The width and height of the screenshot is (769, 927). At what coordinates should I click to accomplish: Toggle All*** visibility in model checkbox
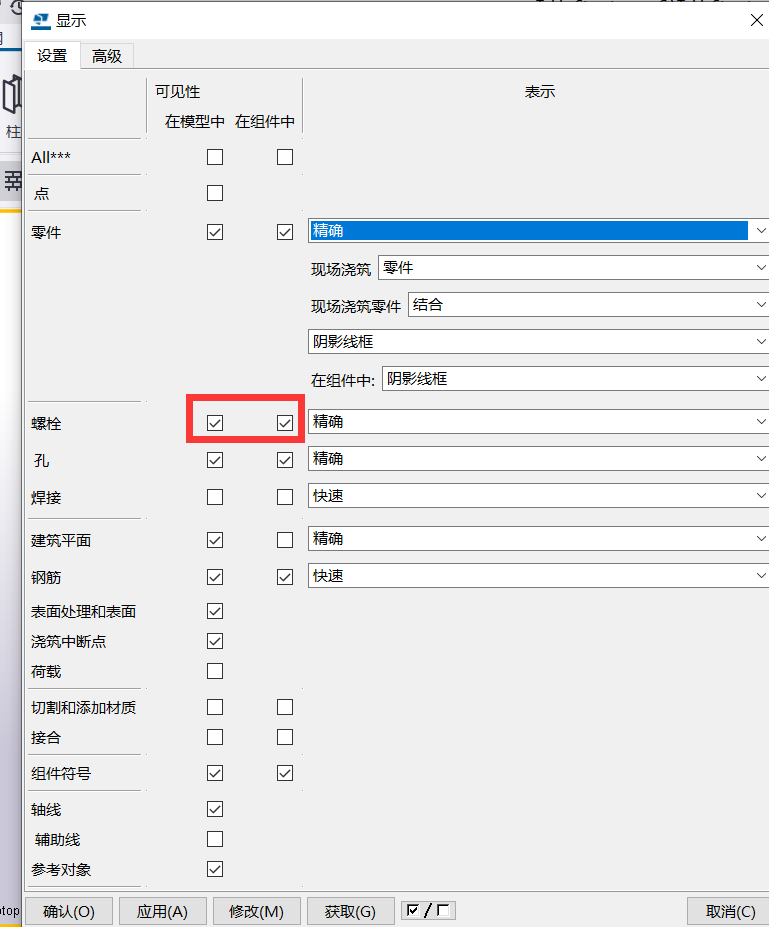(x=215, y=157)
